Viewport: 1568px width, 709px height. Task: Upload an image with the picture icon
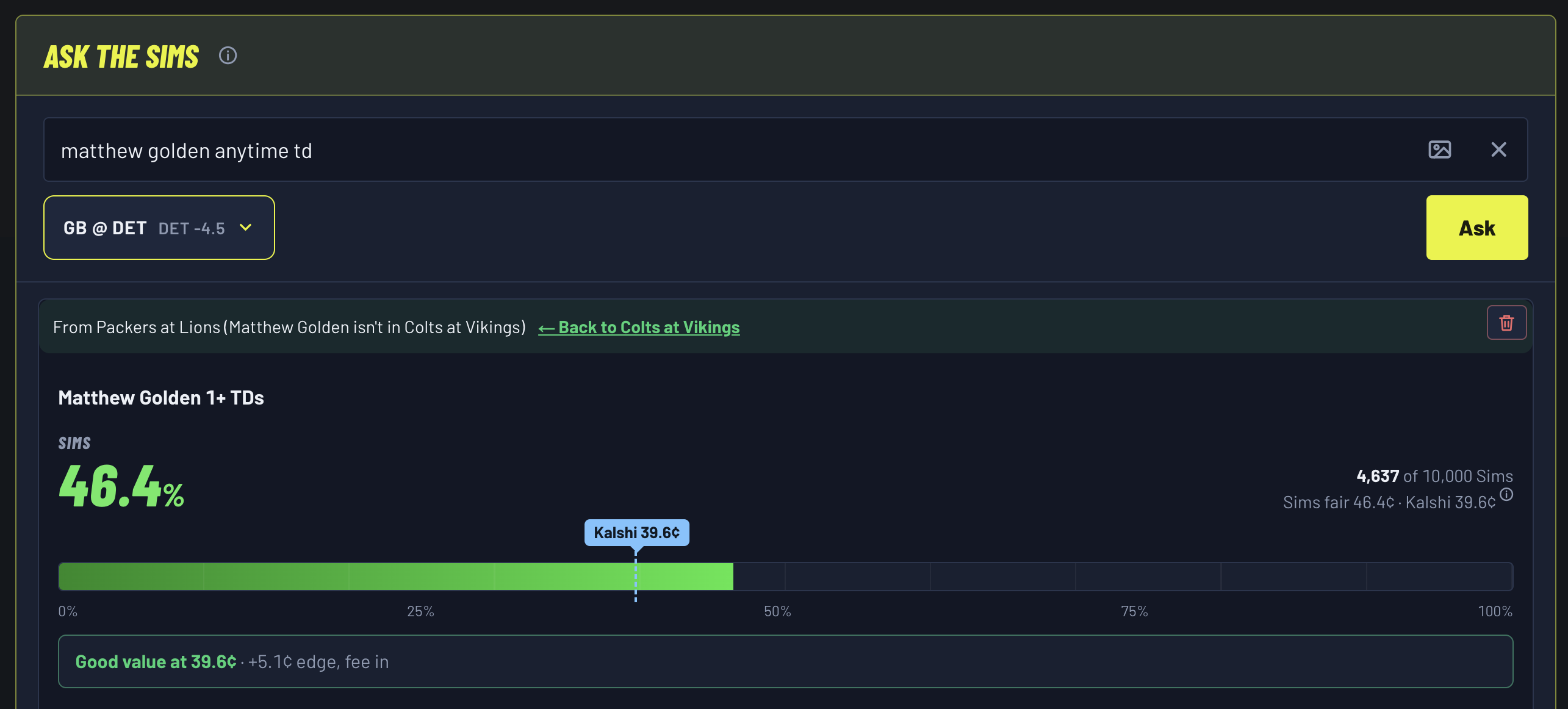pos(1440,149)
